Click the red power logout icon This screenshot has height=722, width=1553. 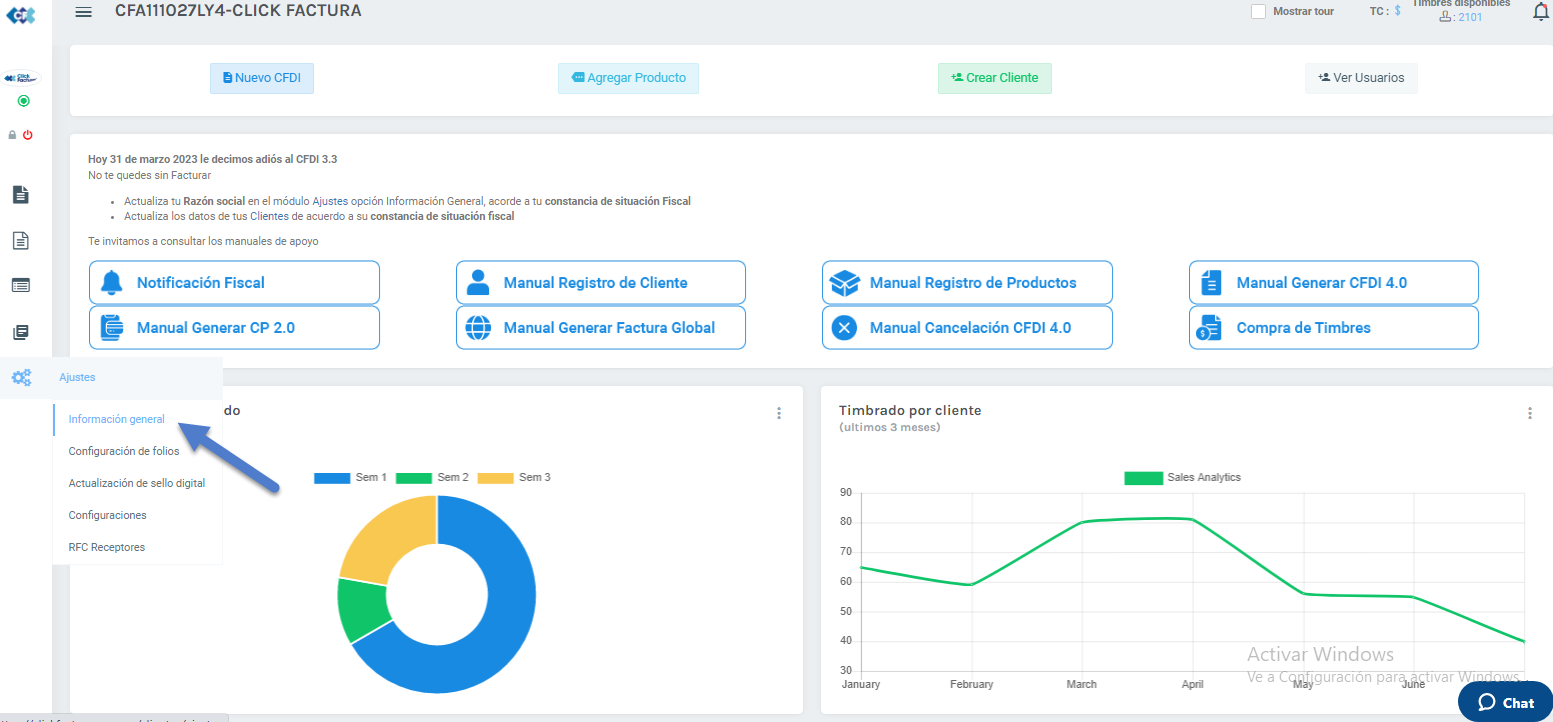28,135
